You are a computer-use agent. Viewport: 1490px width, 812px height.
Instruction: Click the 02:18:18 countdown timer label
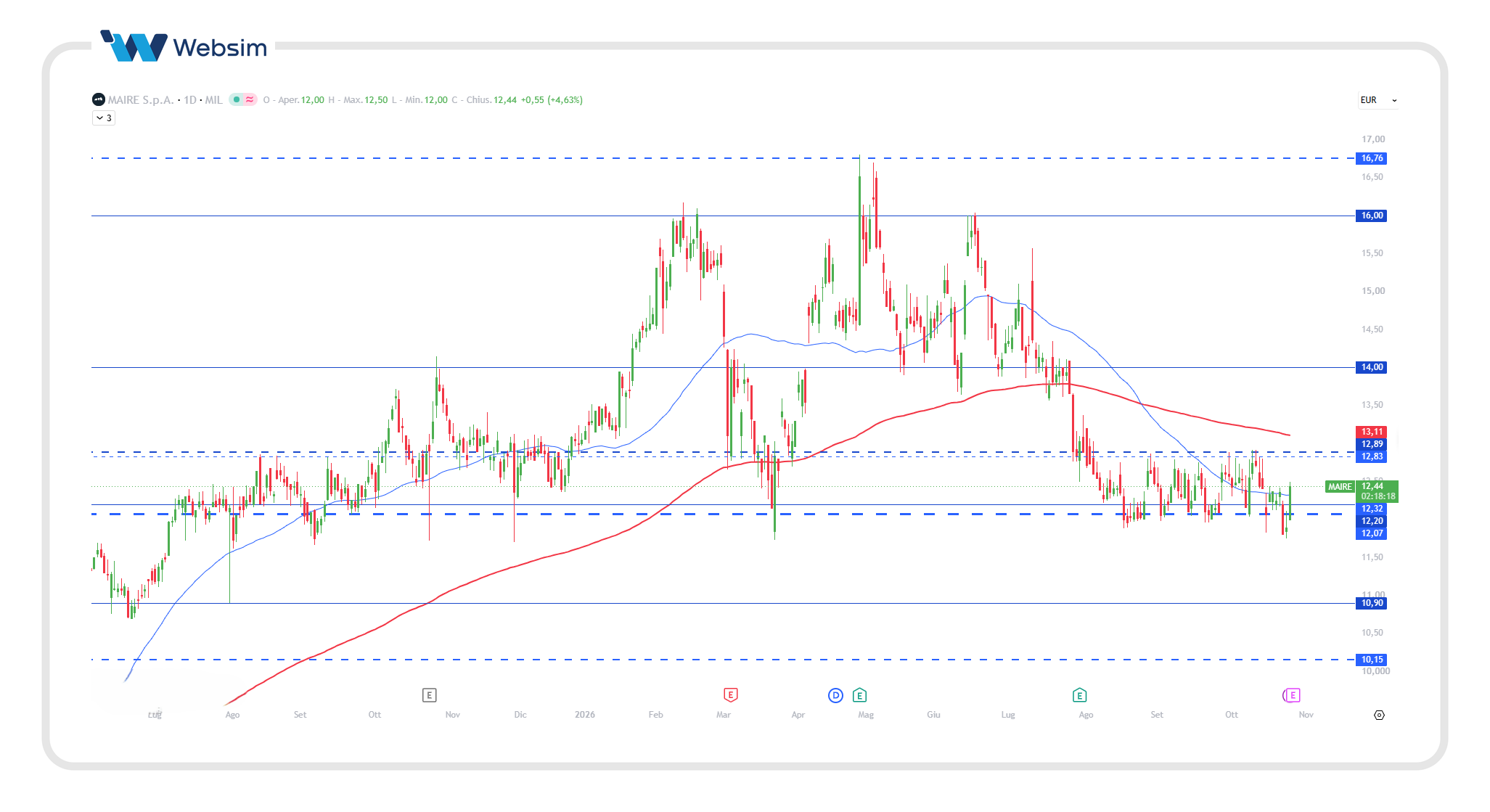tap(1378, 496)
